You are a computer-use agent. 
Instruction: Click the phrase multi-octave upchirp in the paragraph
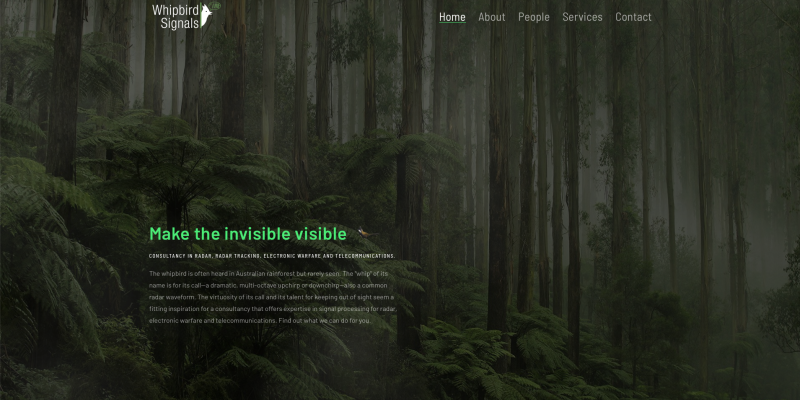point(268,285)
